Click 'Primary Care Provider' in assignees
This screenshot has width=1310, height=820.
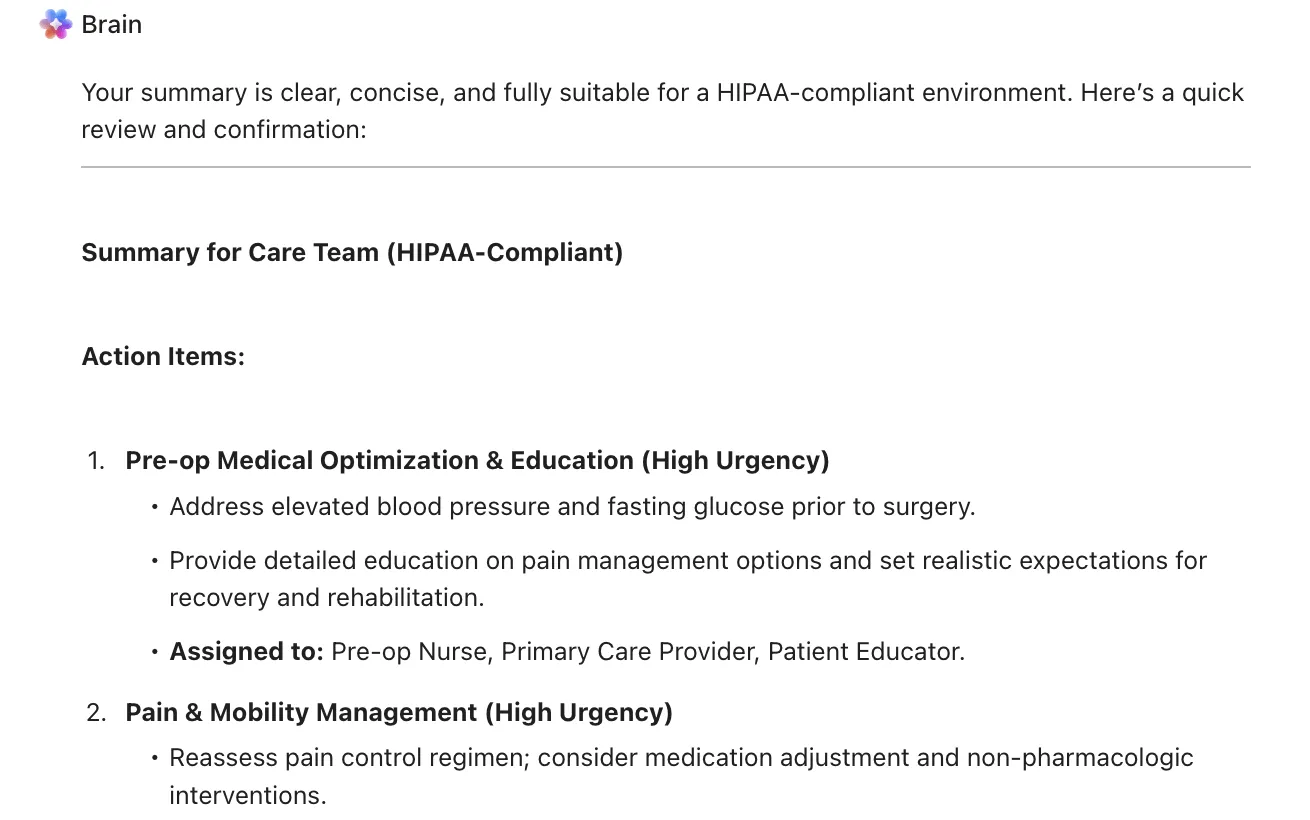(x=628, y=652)
